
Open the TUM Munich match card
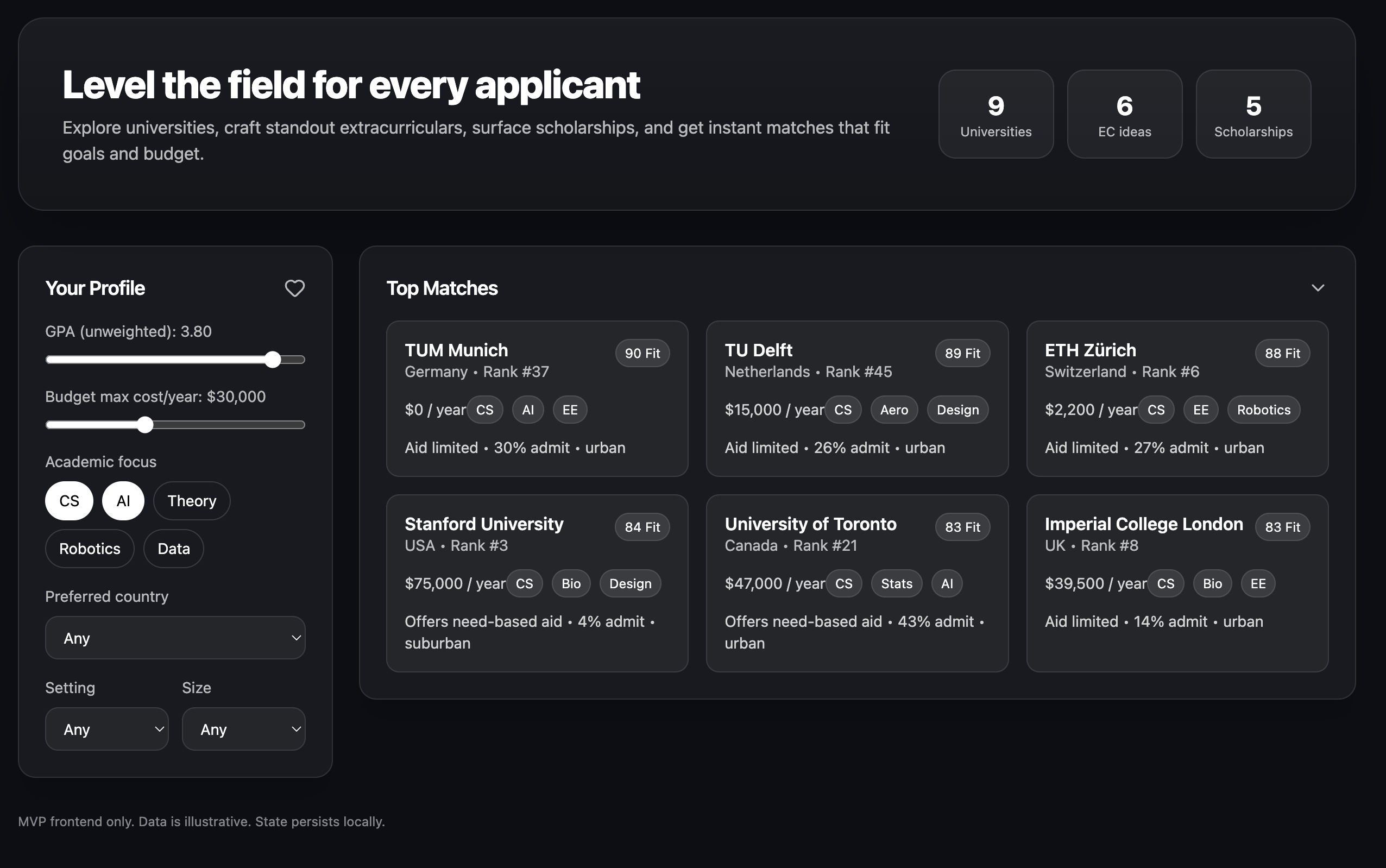point(537,398)
